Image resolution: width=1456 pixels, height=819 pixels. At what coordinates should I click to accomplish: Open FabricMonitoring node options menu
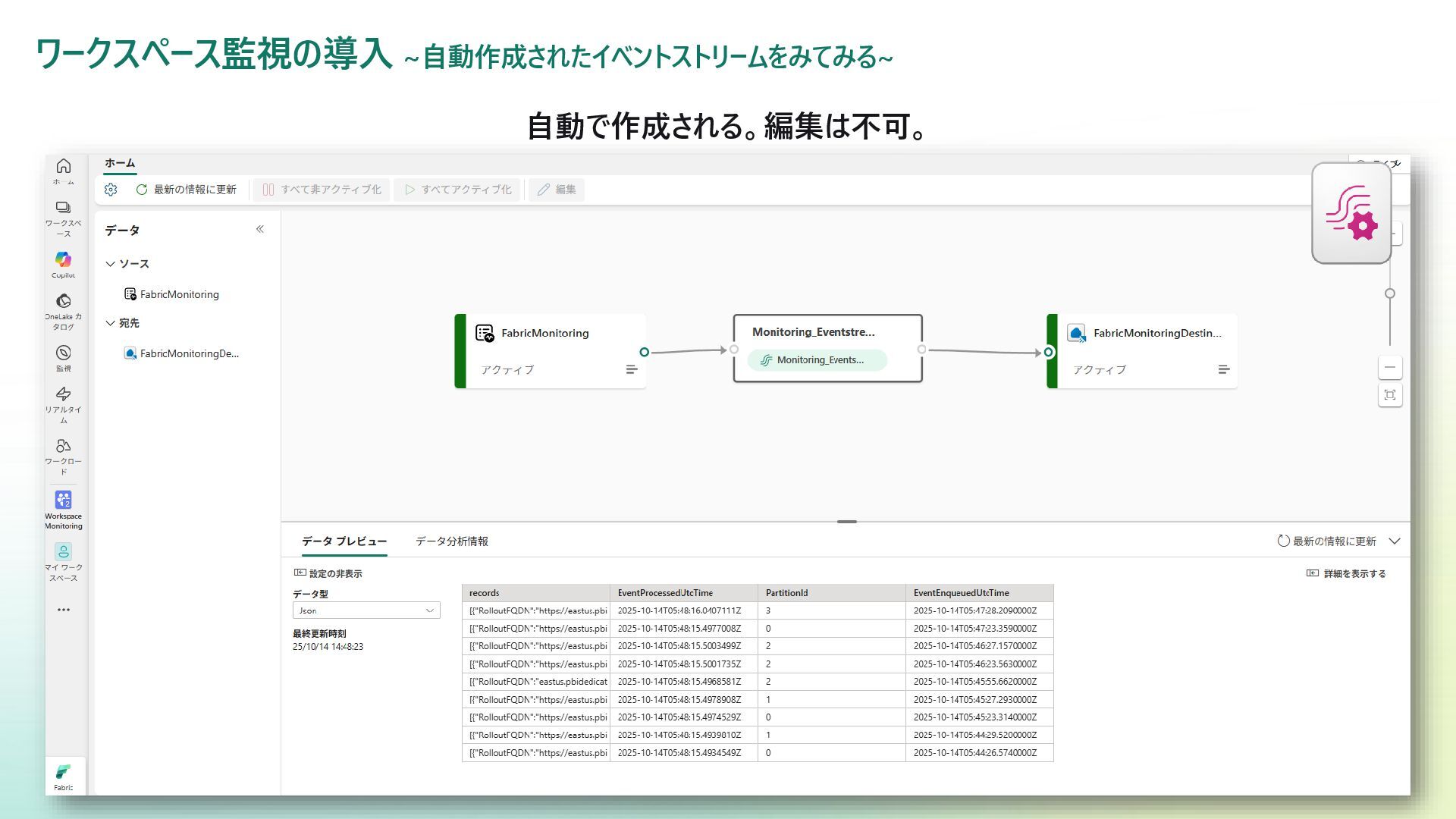[x=631, y=369]
